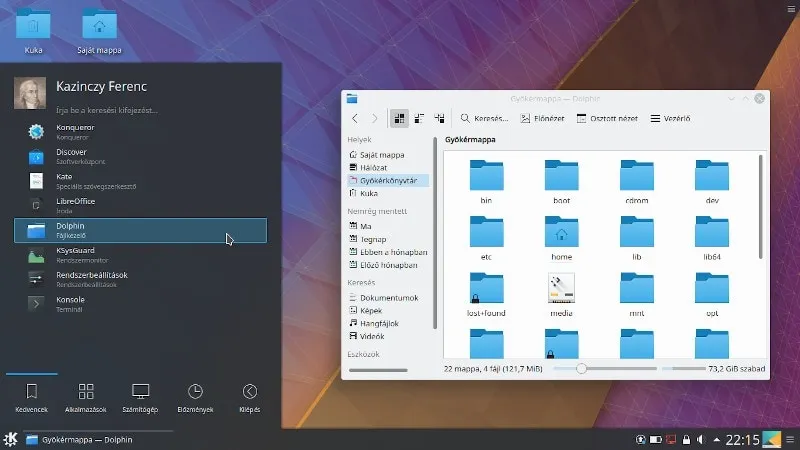Screen dimensions: 800x450
Task: Switch to the Számítógép tab
Action: (x=141, y=397)
